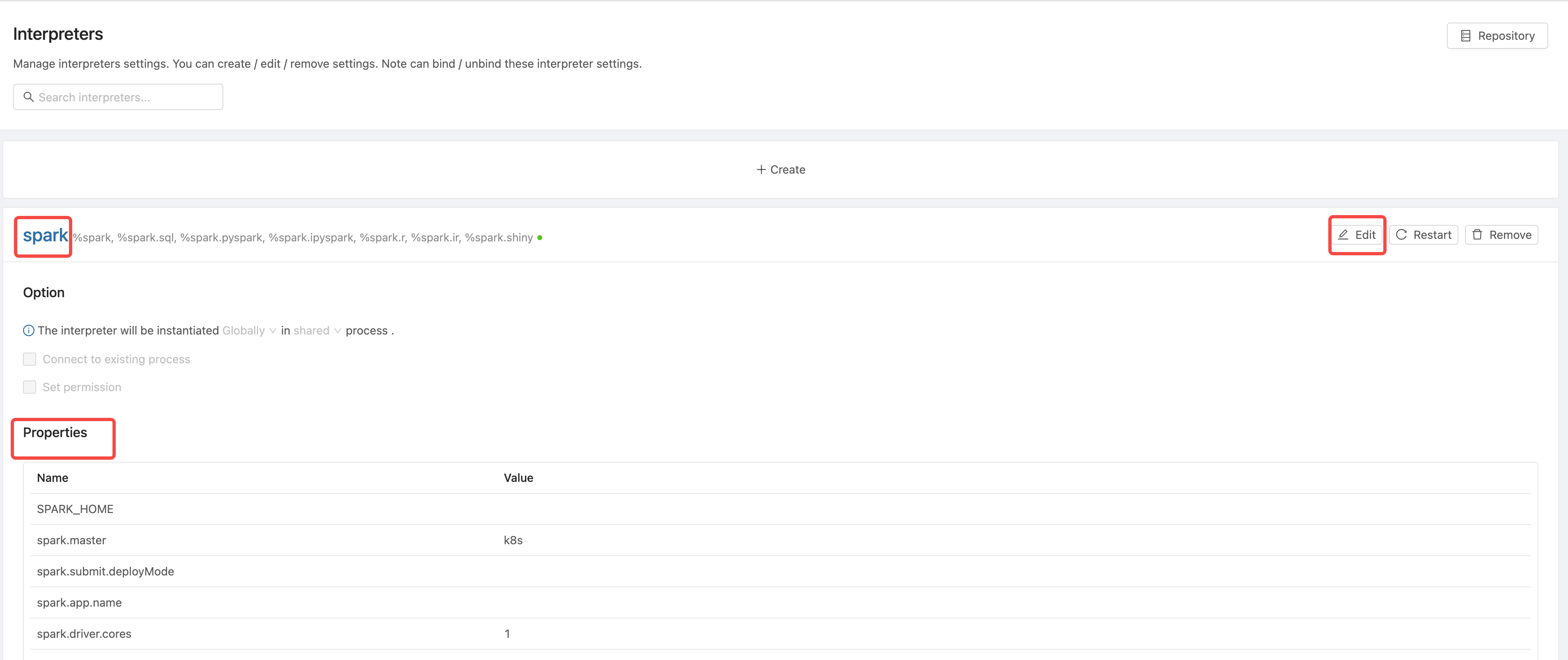Click the Interpreters page title
This screenshot has width=1568, height=660.
pos(58,34)
